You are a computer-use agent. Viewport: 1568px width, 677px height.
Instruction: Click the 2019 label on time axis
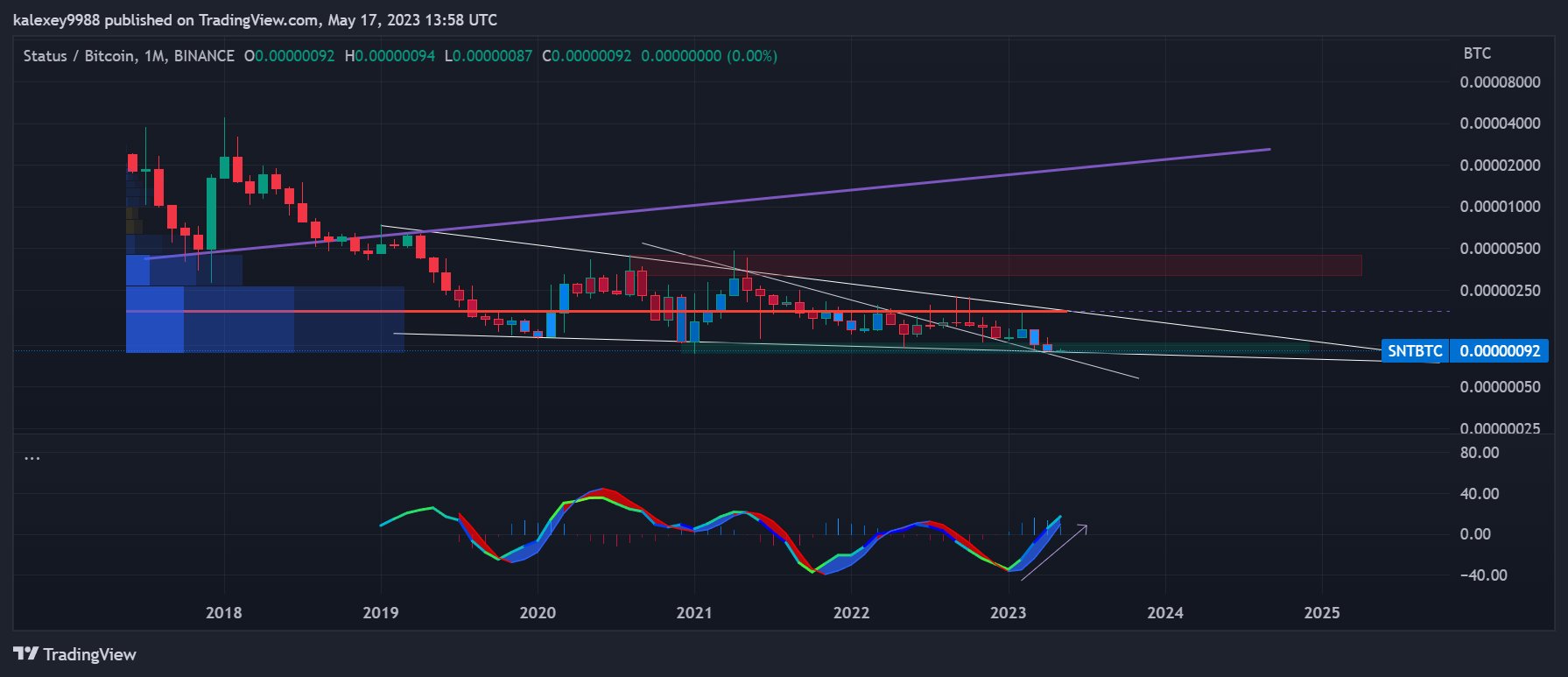[x=380, y=613]
